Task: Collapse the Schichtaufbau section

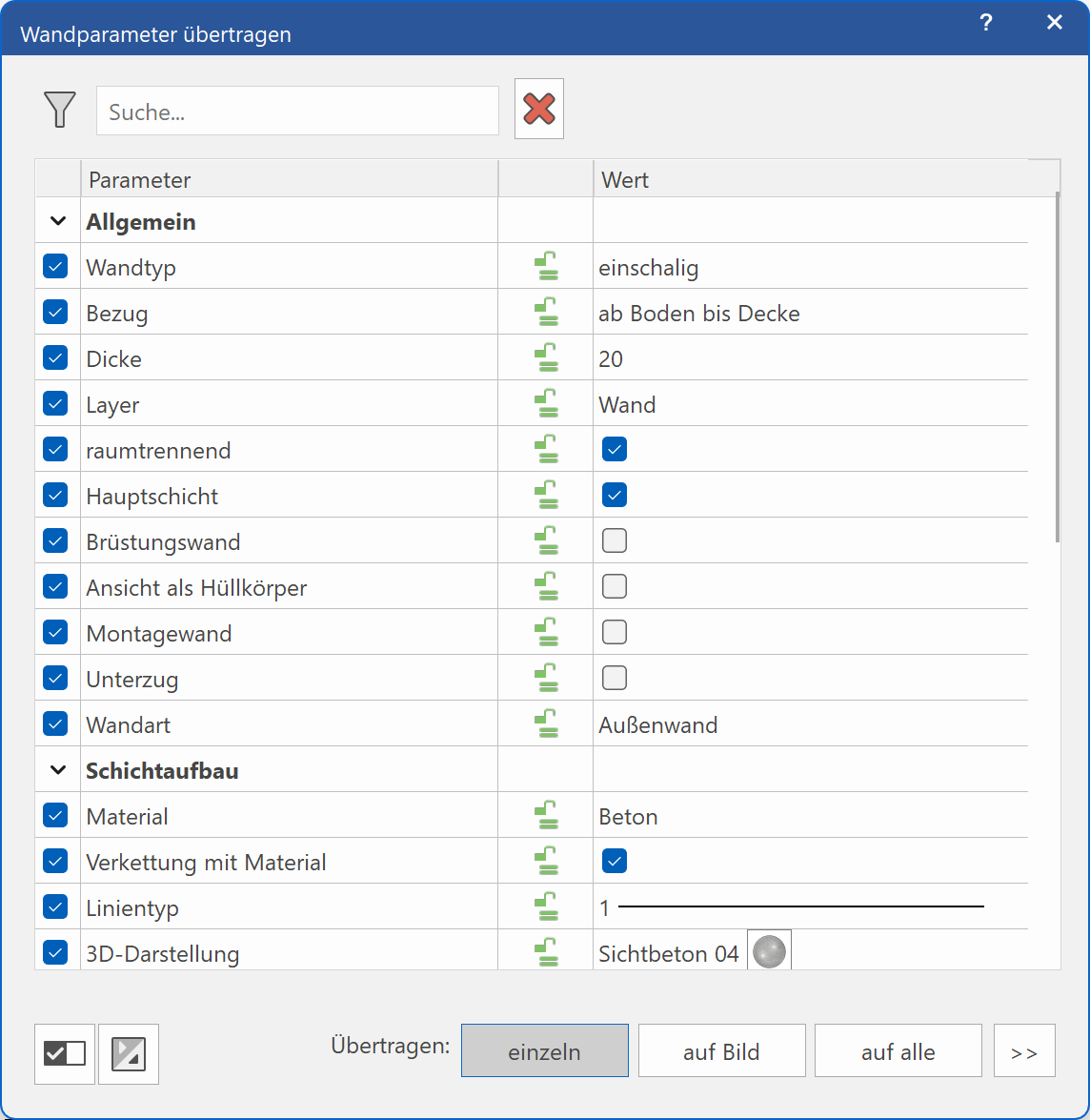Action: click(x=58, y=770)
